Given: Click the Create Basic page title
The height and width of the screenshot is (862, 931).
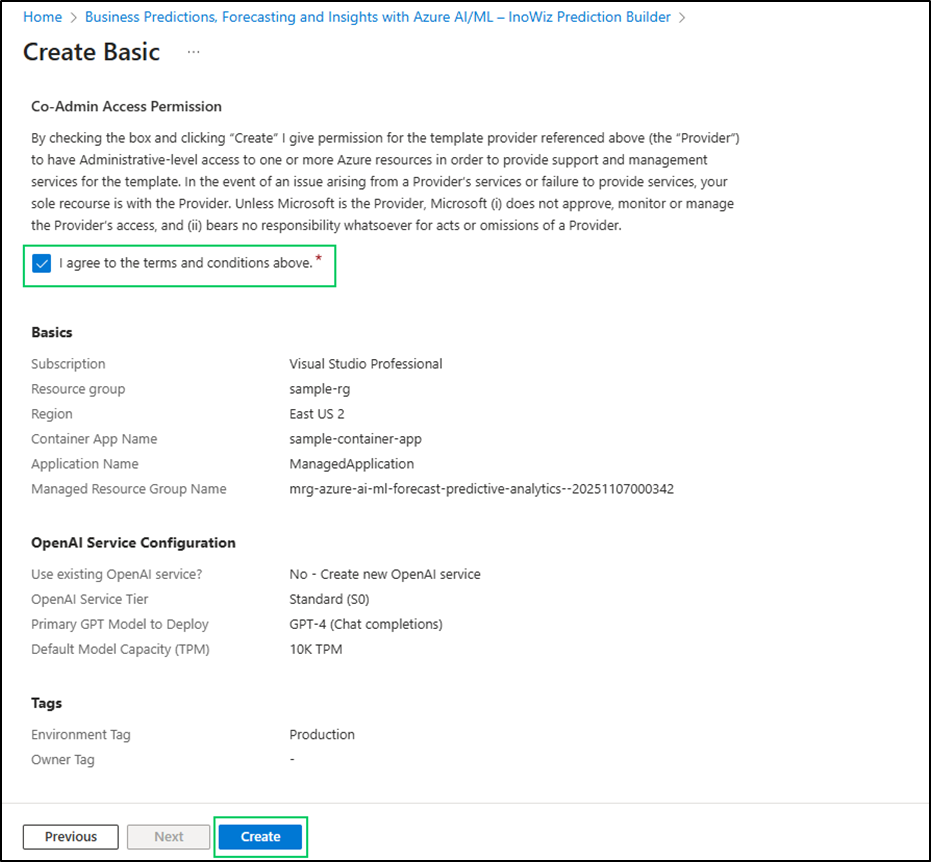Looking at the screenshot, I should [x=91, y=52].
